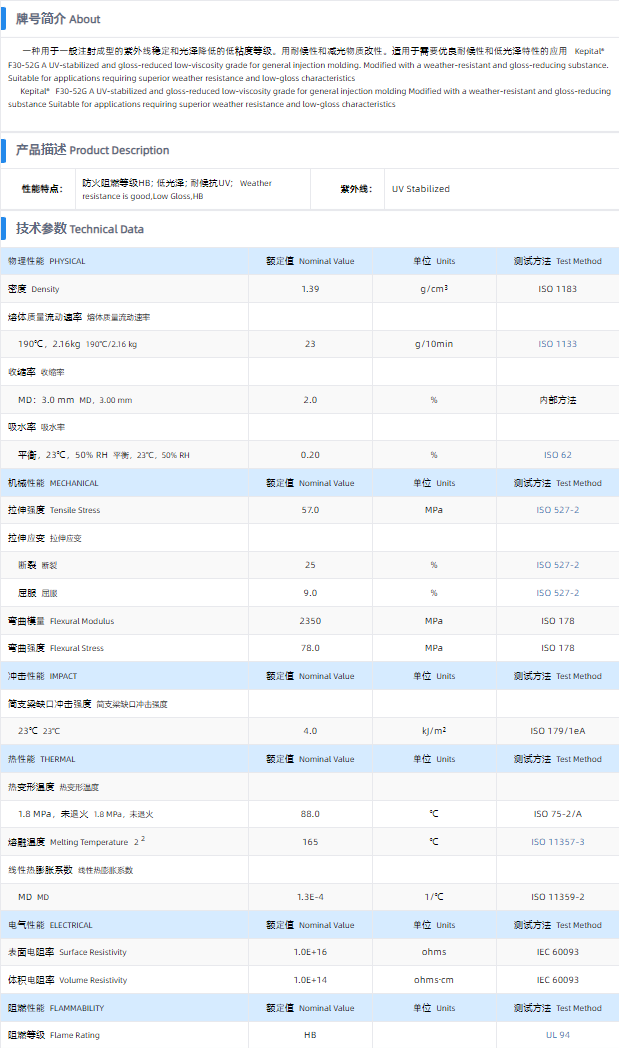The width and height of the screenshot is (619, 1048).
Task: Click the 阻燃性能 FLAMMABILITY table header
Action: click(56, 1008)
